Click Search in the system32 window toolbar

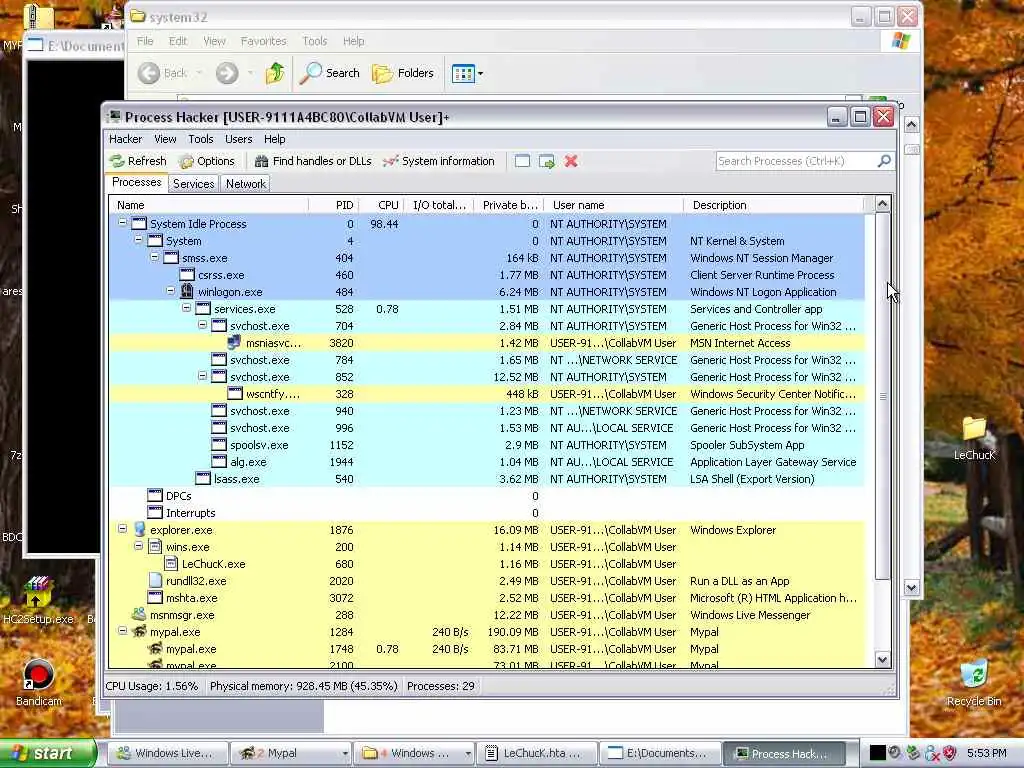(x=330, y=73)
